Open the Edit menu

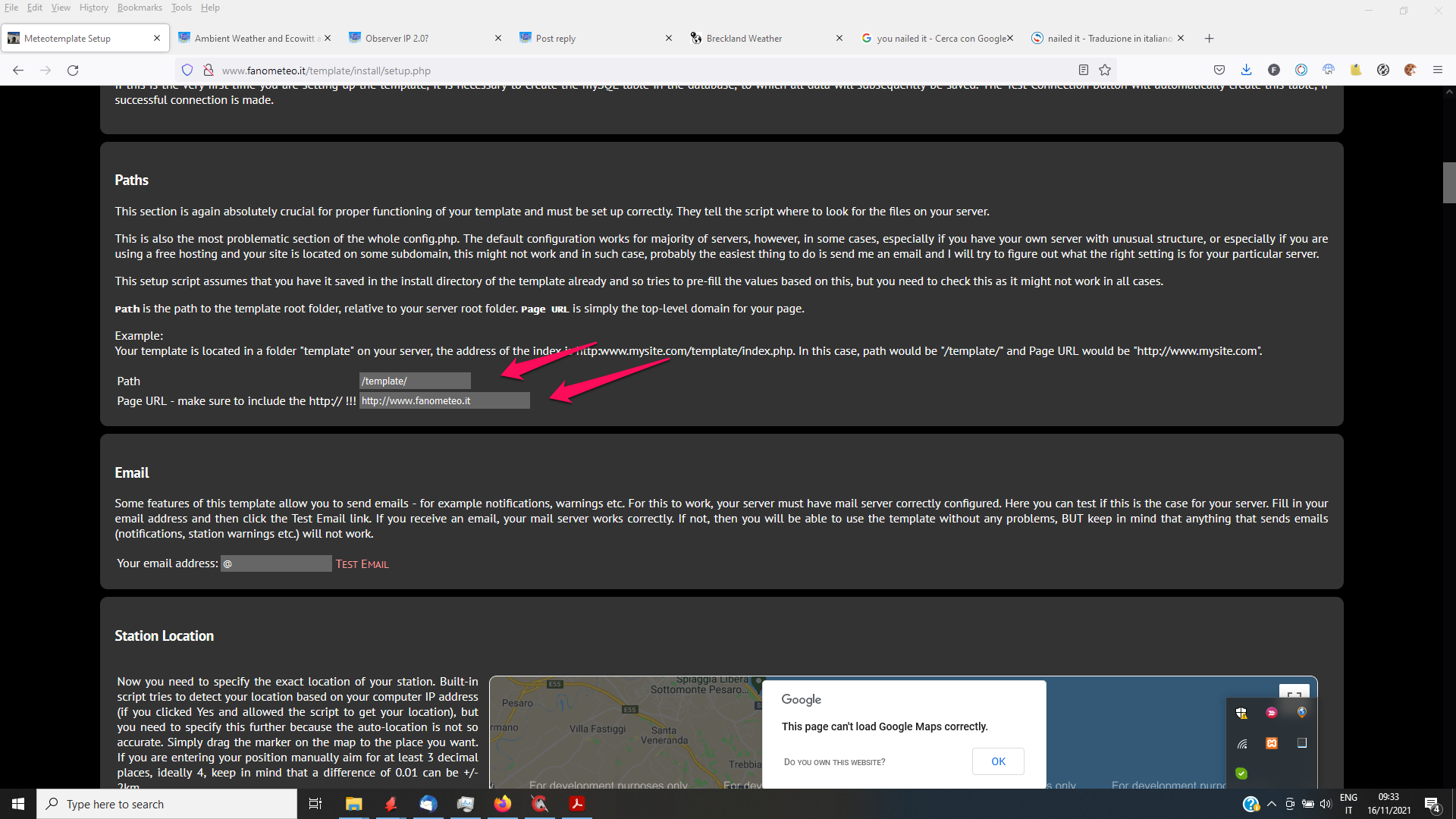tap(35, 8)
